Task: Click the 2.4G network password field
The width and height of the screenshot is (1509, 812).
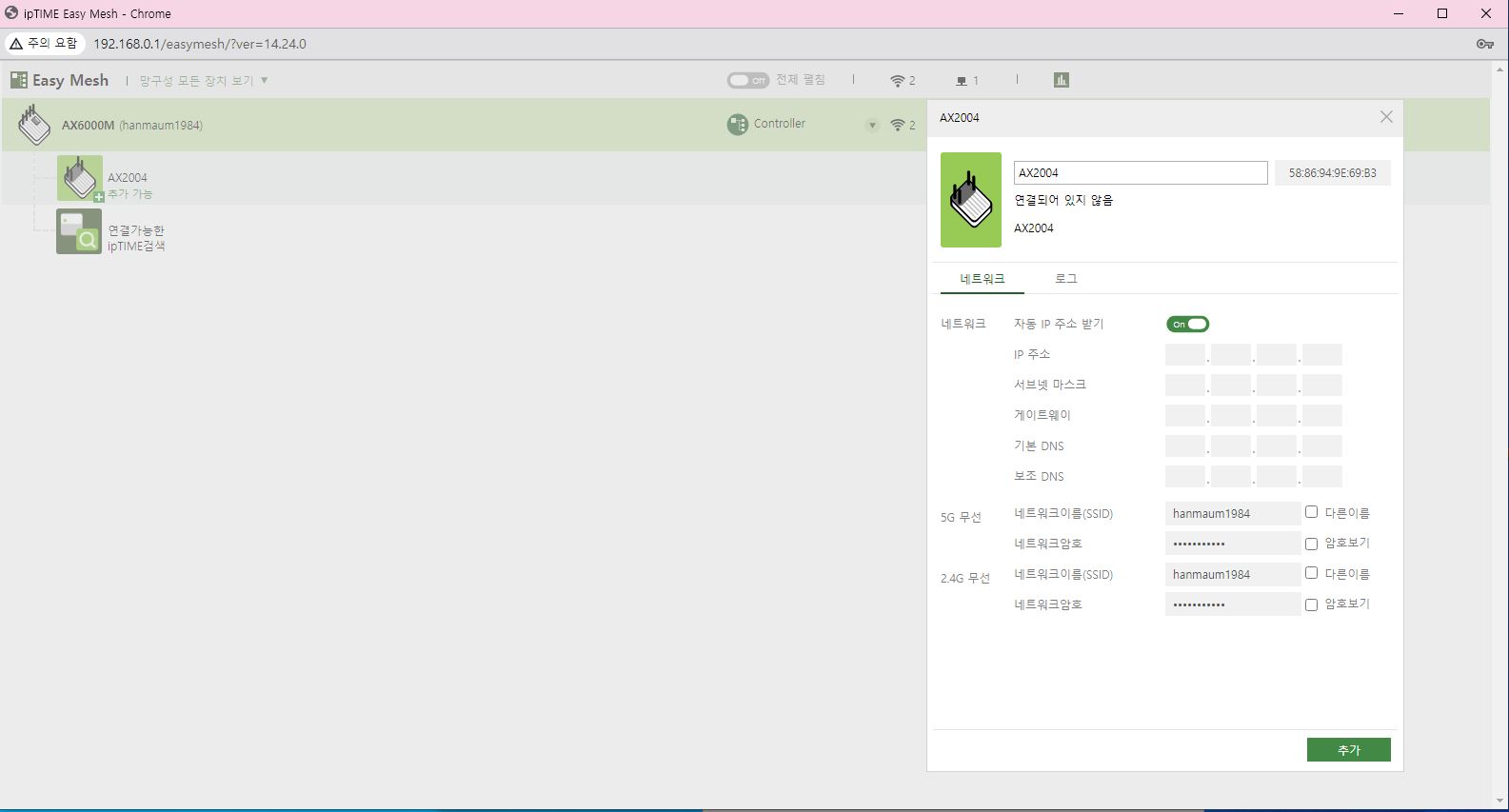Action: click(1233, 604)
